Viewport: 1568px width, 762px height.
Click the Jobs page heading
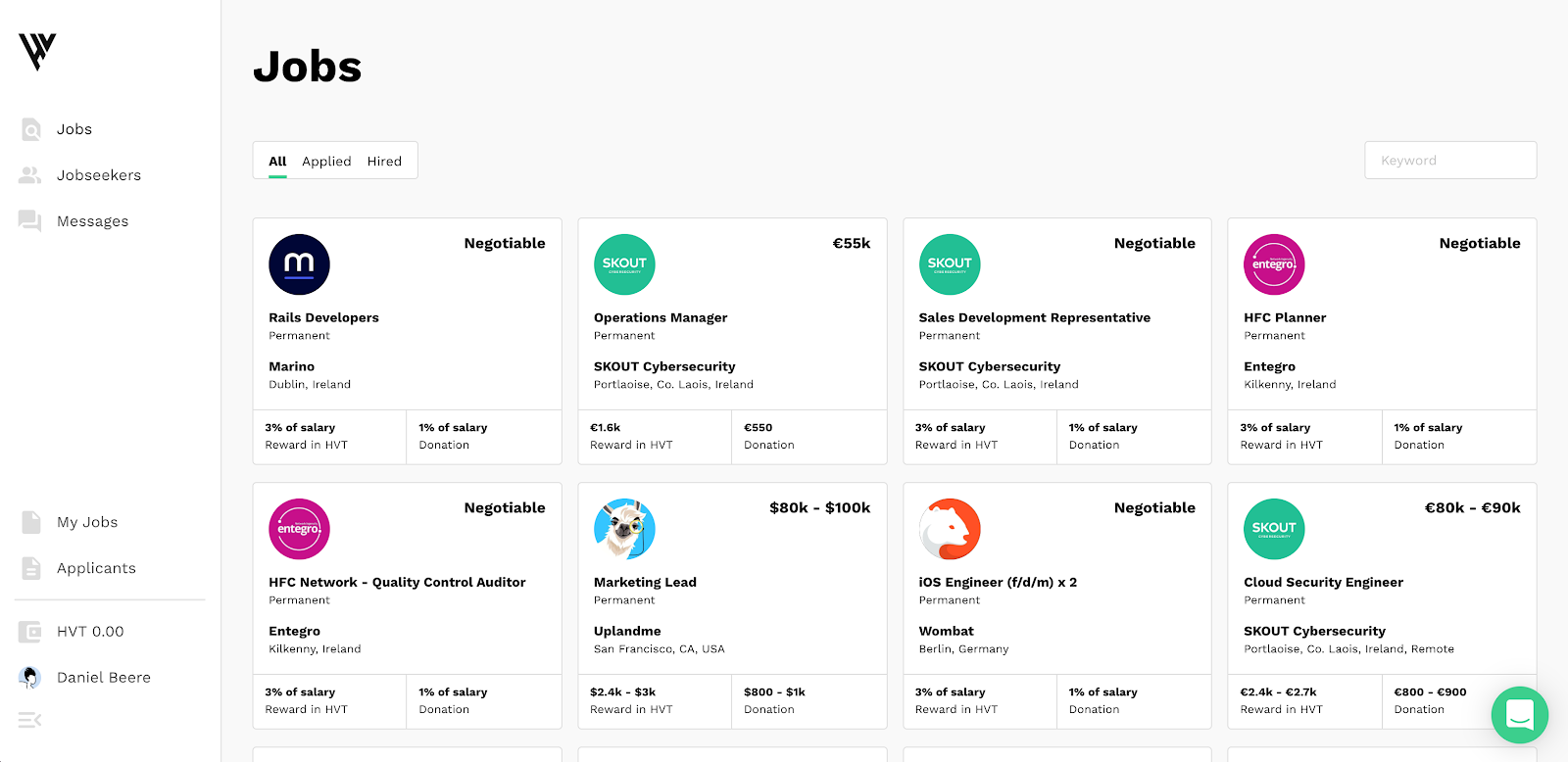tap(308, 67)
